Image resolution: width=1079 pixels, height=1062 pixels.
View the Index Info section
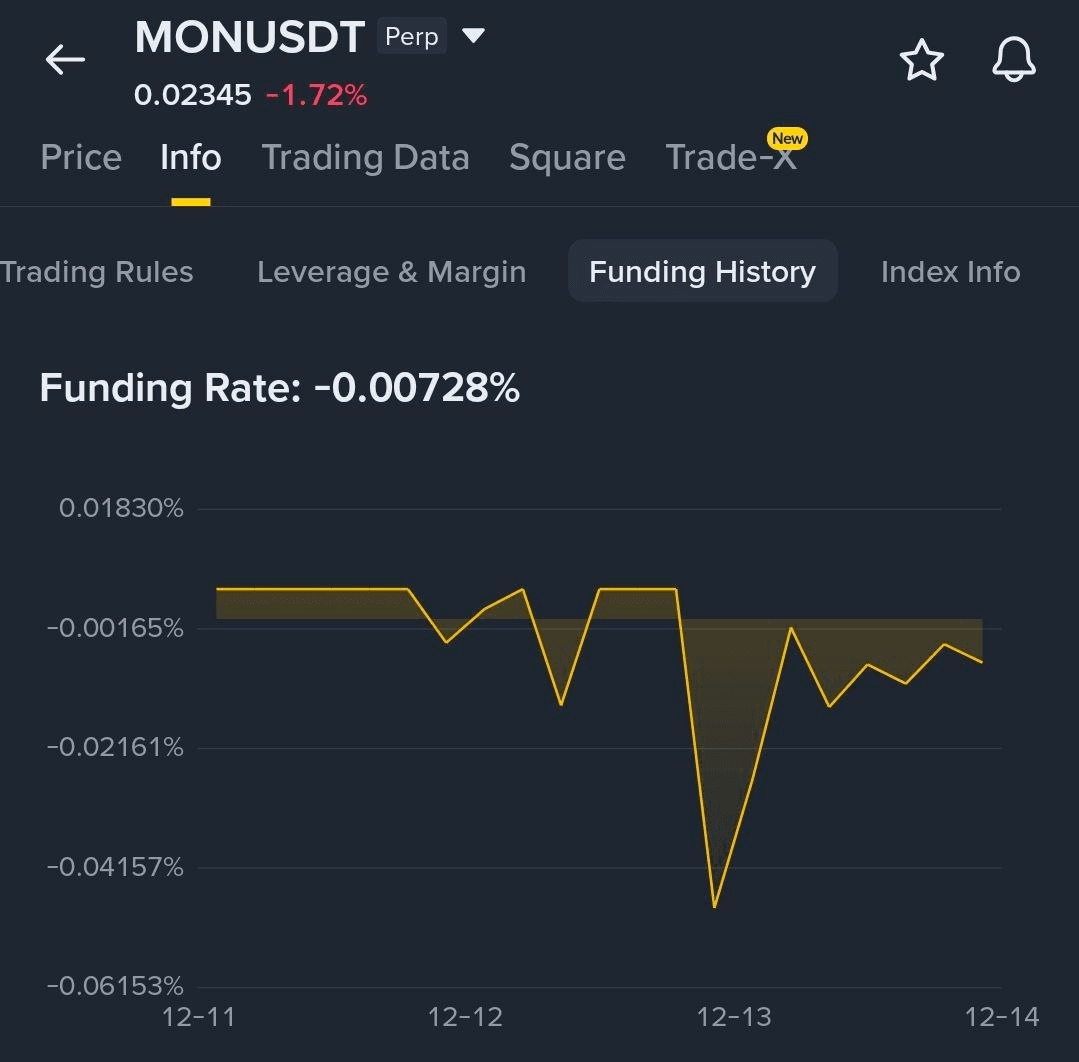pyautogui.click(x=950, y=272)
